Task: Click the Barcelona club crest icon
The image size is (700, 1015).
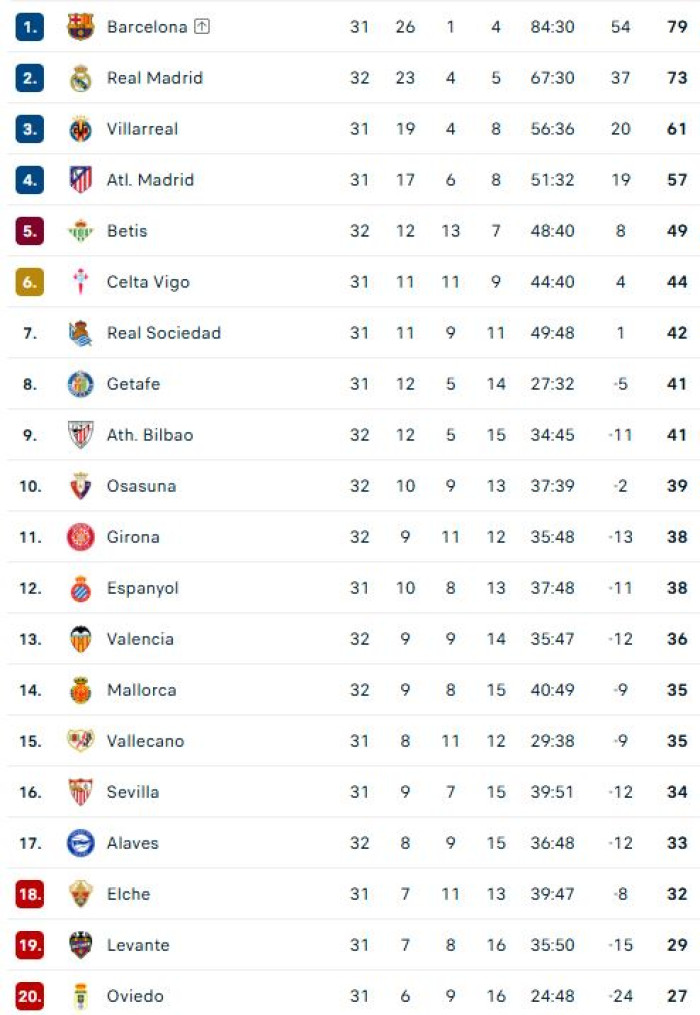Action: (80, 27)
